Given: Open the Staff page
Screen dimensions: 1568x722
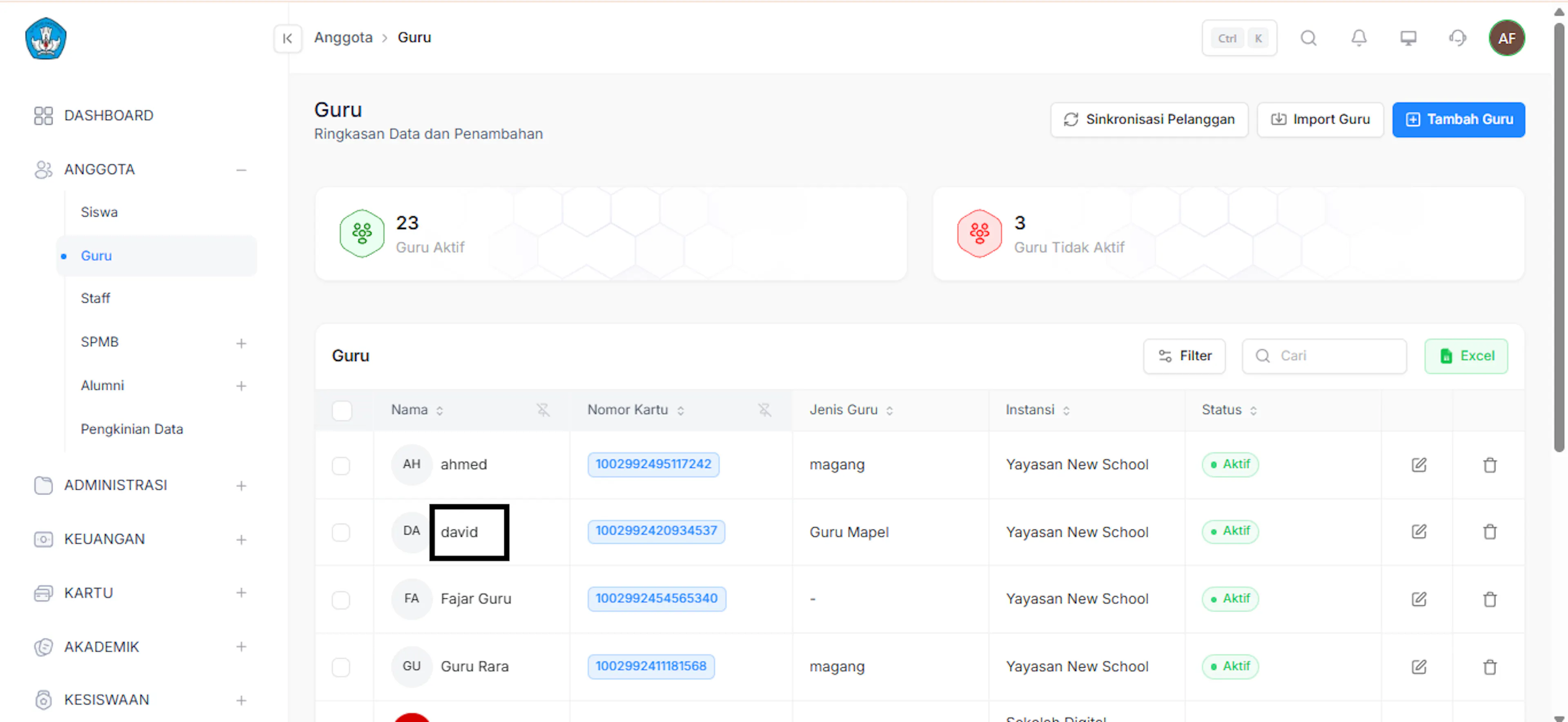Looking at the screenshot, I should [96, 298].
